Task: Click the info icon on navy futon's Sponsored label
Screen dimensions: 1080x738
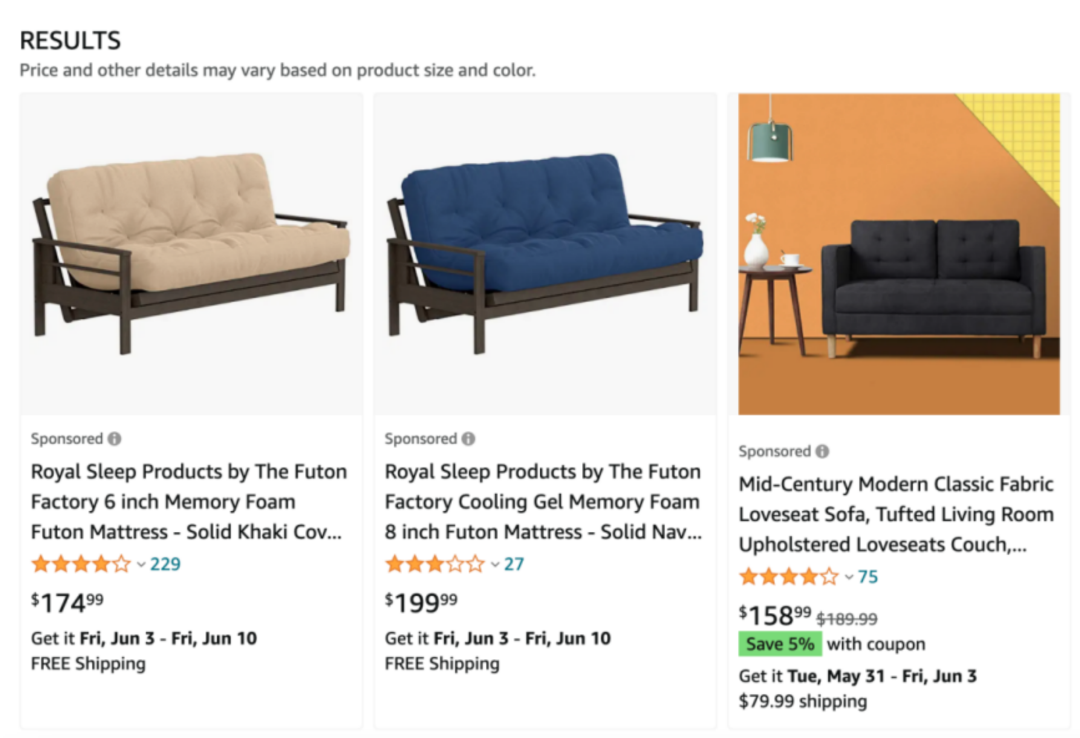Action: click(469, 438)
